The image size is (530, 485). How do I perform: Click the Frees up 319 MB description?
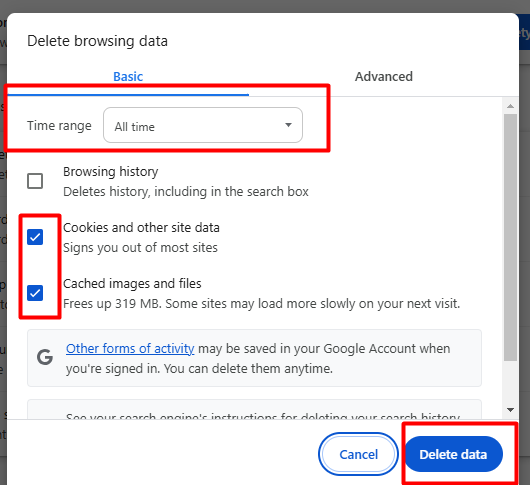262,304
